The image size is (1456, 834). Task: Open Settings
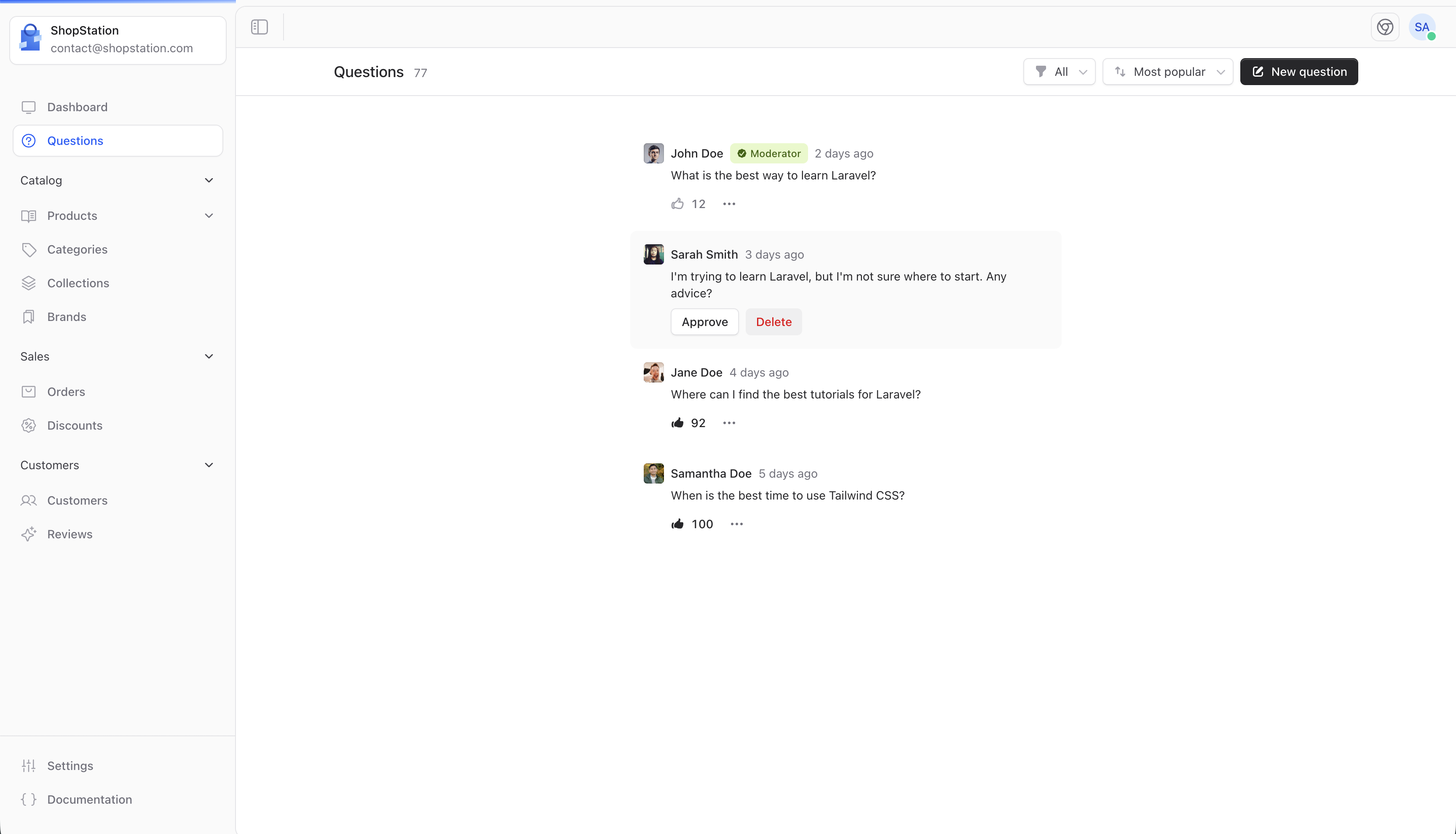tap(118, 766)
